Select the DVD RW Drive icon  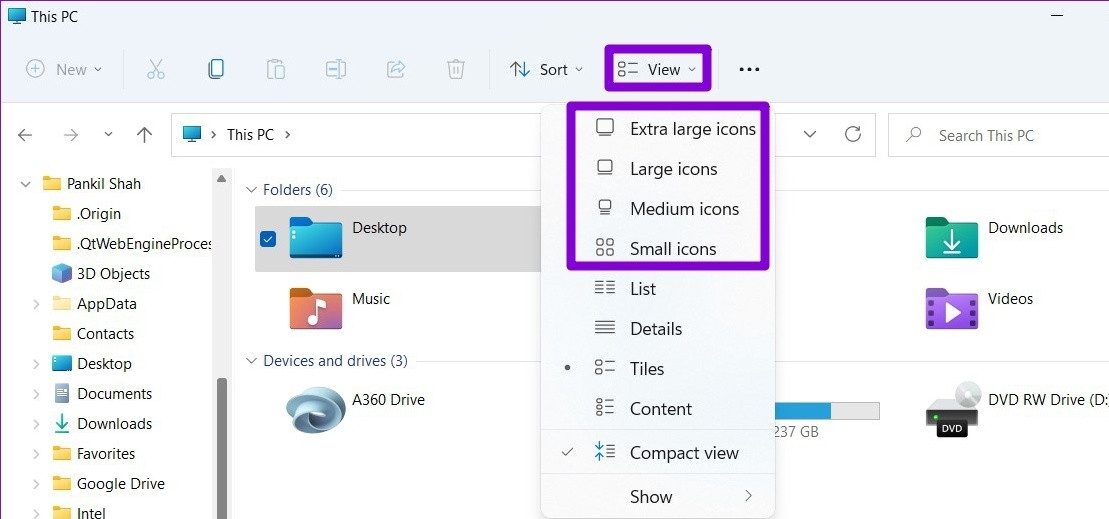pos(955,409)
